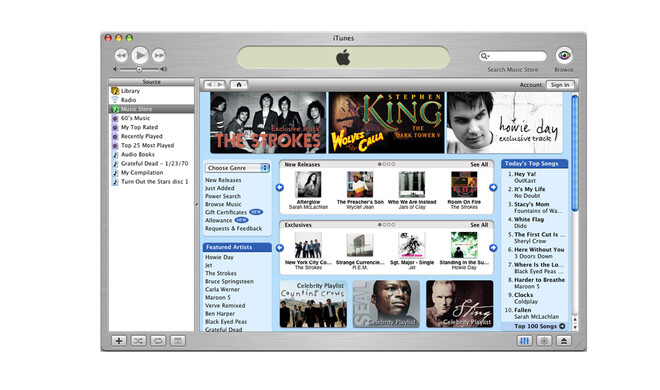Click the Requests & Feedback link

click(x=234, y=228)
